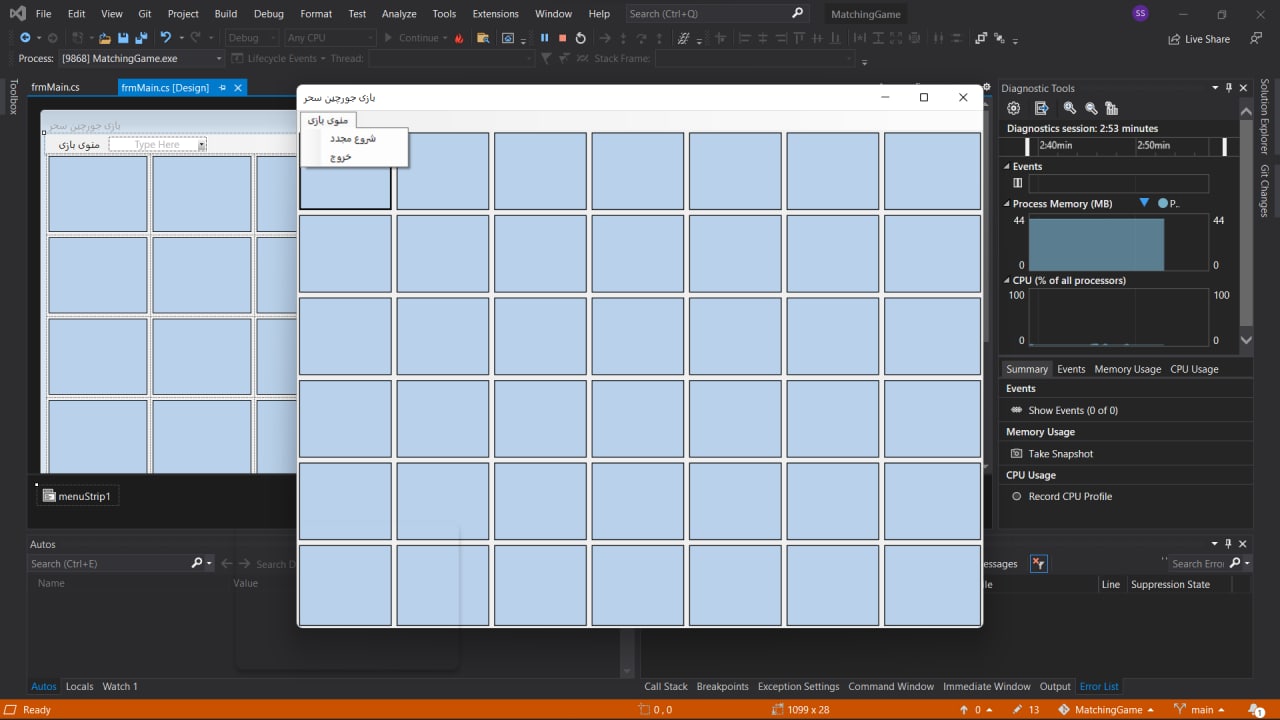
Task: Open the Locals tab
Action: pyautogui.click(x=79, y=687)
